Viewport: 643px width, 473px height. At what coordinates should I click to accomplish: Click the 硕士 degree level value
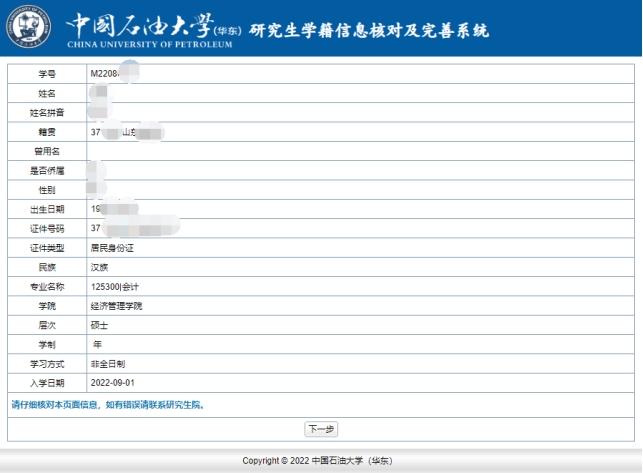[x=99, y=325]
